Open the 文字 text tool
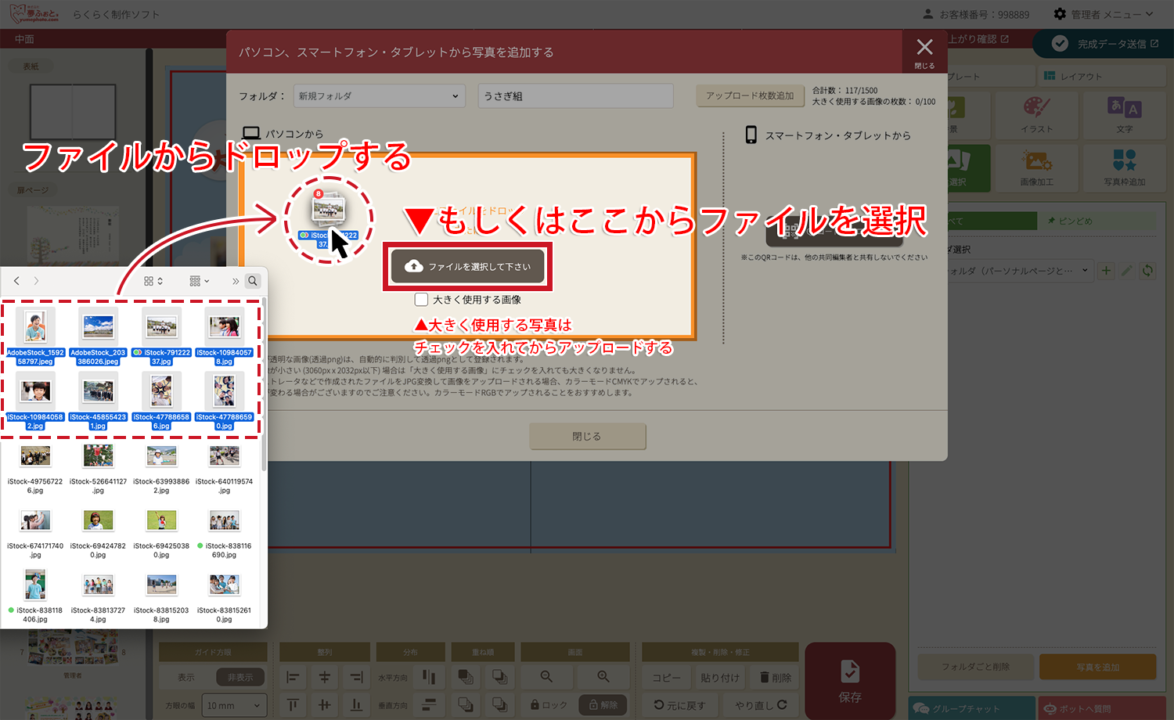This screenshot has height=720, width=1174. coord(1124,115)
